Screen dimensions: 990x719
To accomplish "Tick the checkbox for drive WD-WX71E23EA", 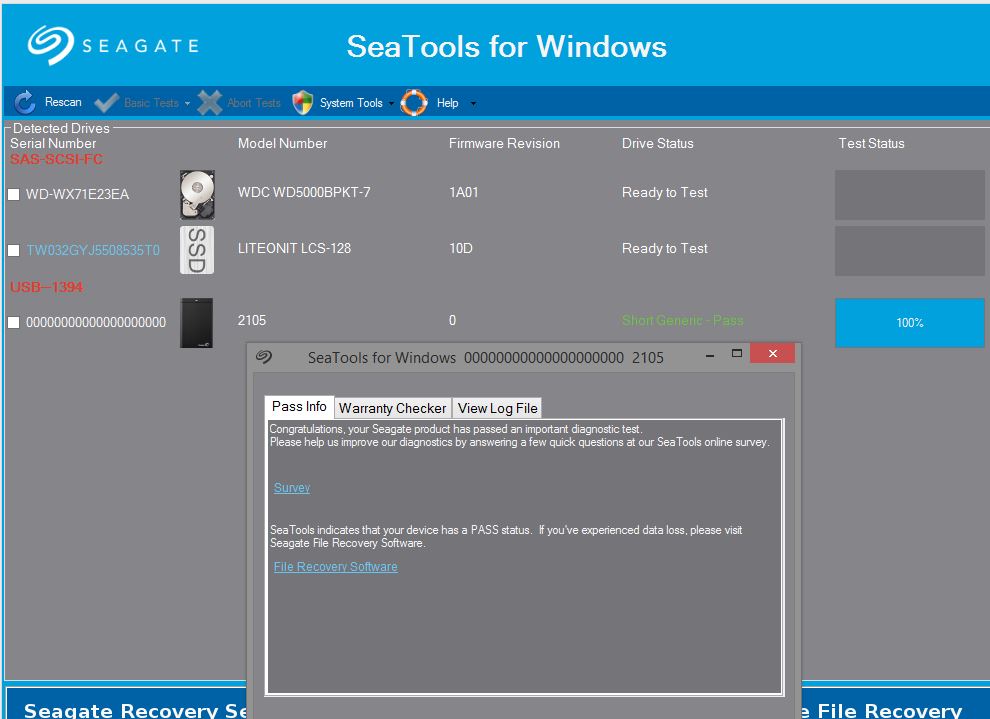I will click(x=13, y=194).
